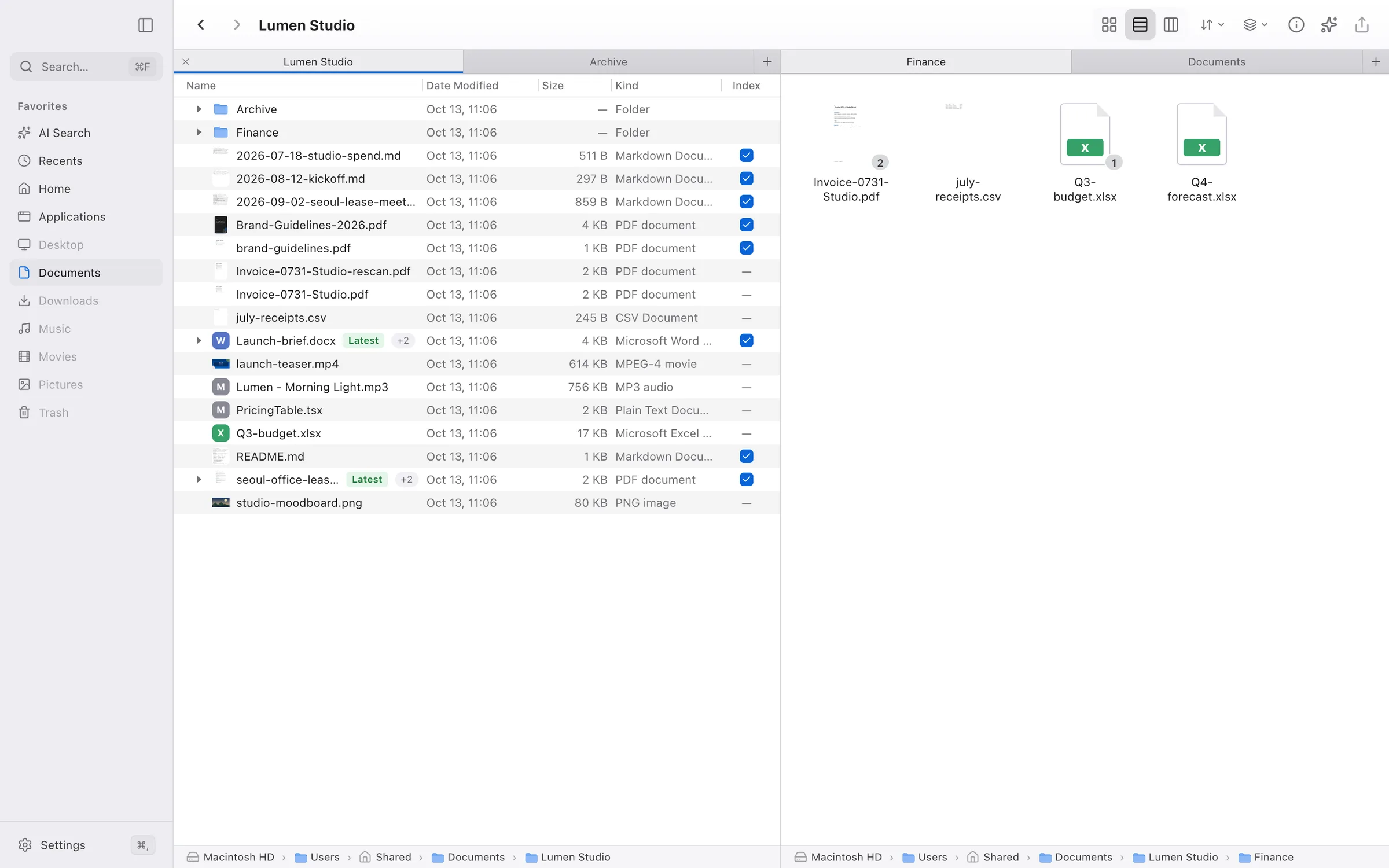The width and height of the screenshot is (1389, 868).
Task: Switch to Documents tab in right pane
Action: (1217, 62)
